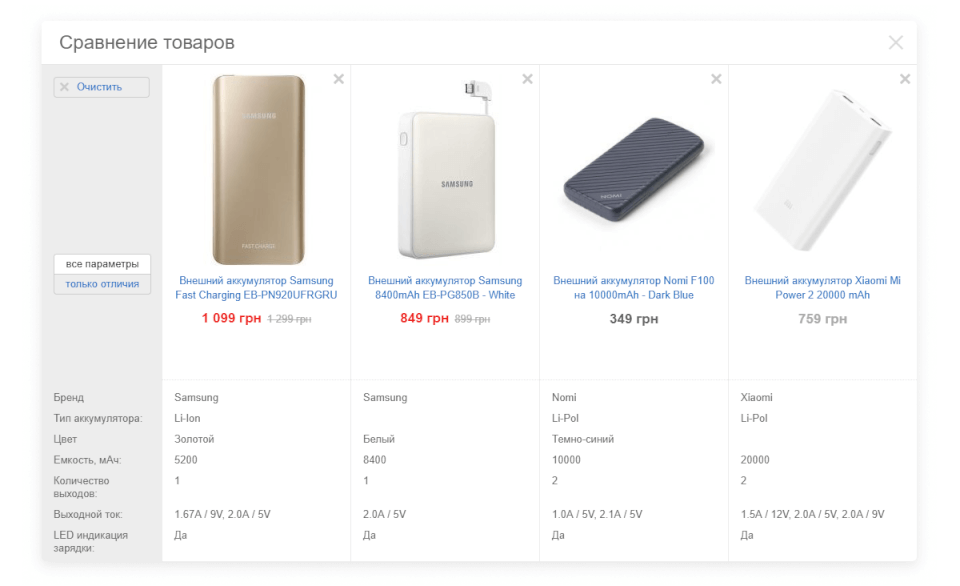Close the product comparison dialog
Screen dimensions: 960x586
click(x=896, y=42)
